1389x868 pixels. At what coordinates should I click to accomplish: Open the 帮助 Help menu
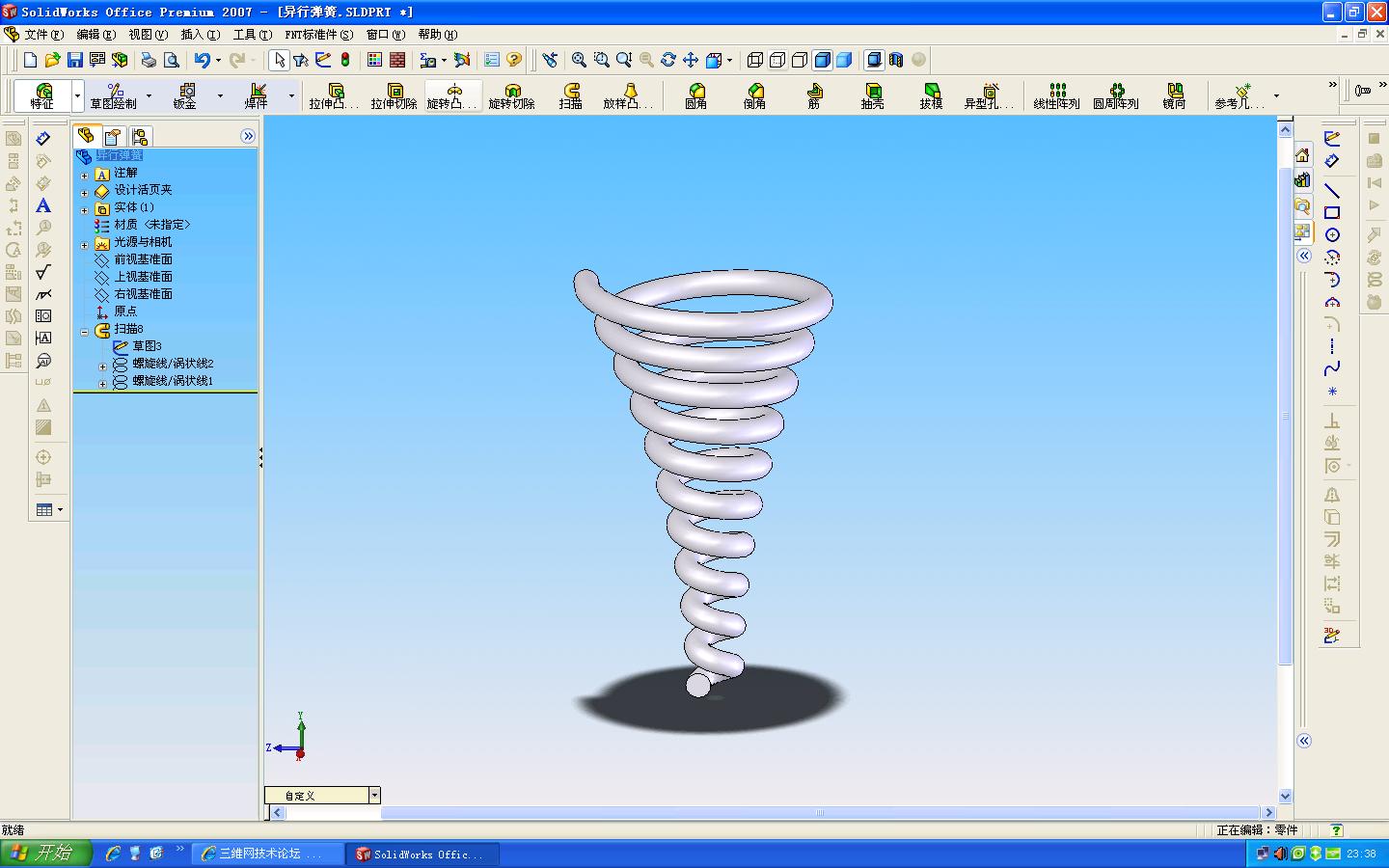[437, 35]
